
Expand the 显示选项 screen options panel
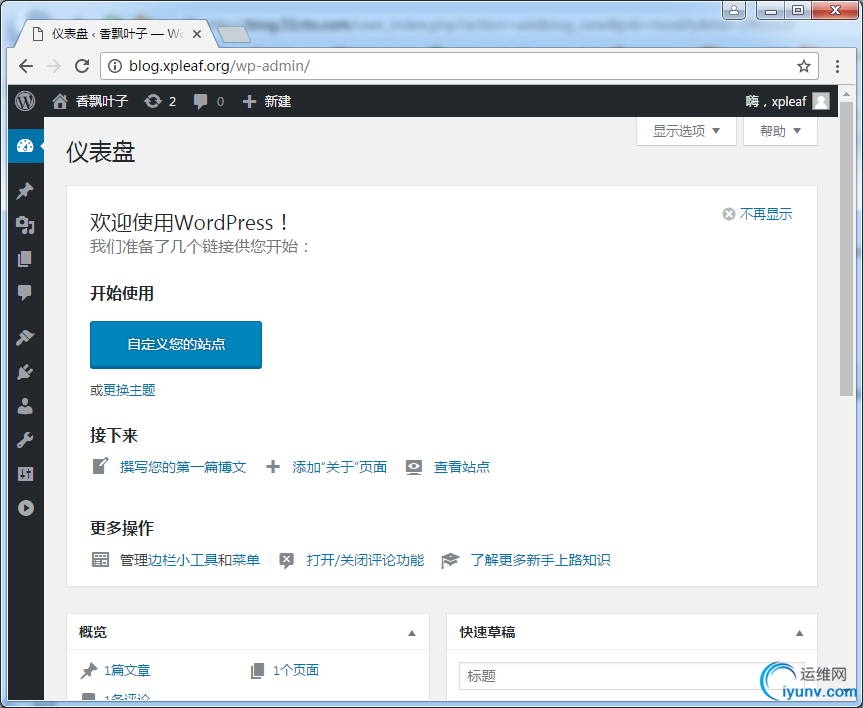point(686,131)
